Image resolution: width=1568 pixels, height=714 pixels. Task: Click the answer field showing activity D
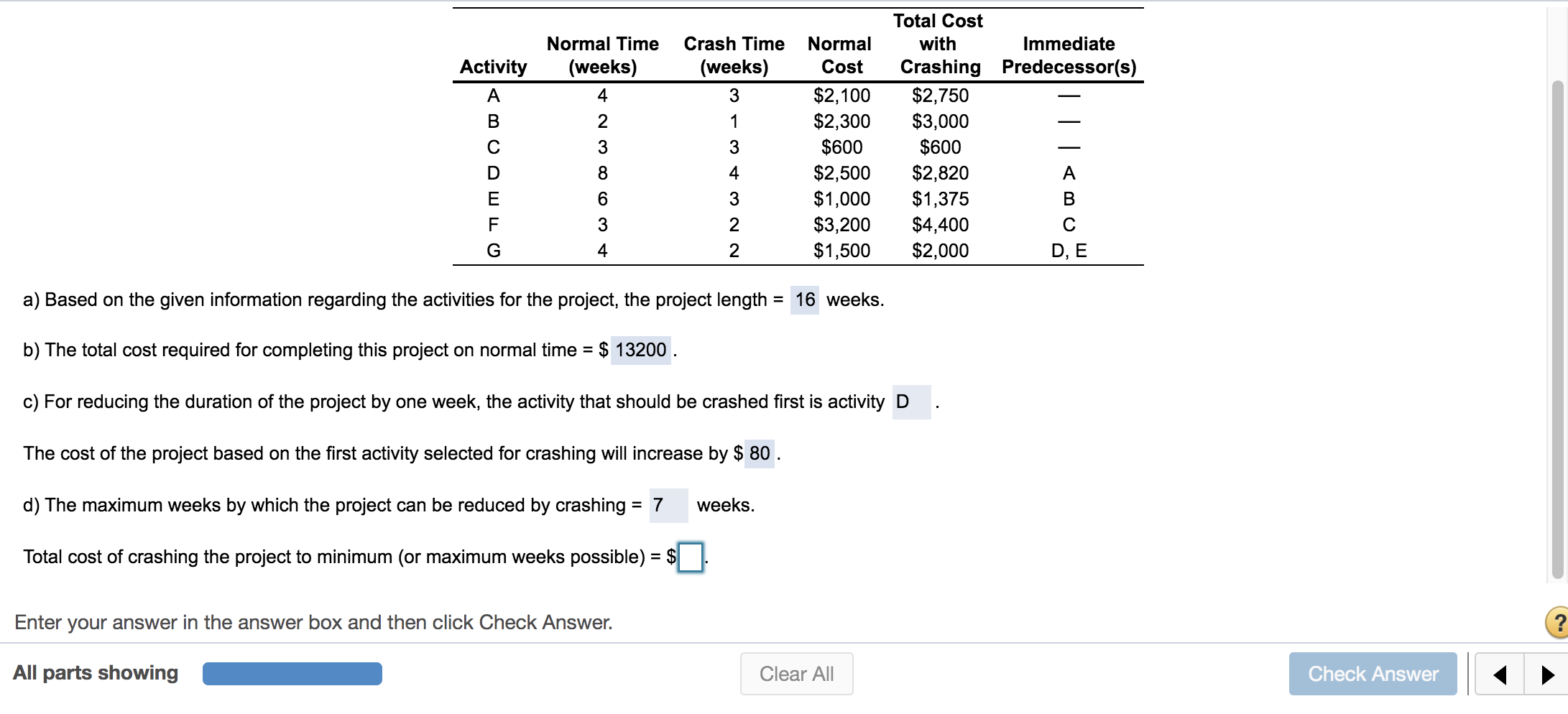908,402
